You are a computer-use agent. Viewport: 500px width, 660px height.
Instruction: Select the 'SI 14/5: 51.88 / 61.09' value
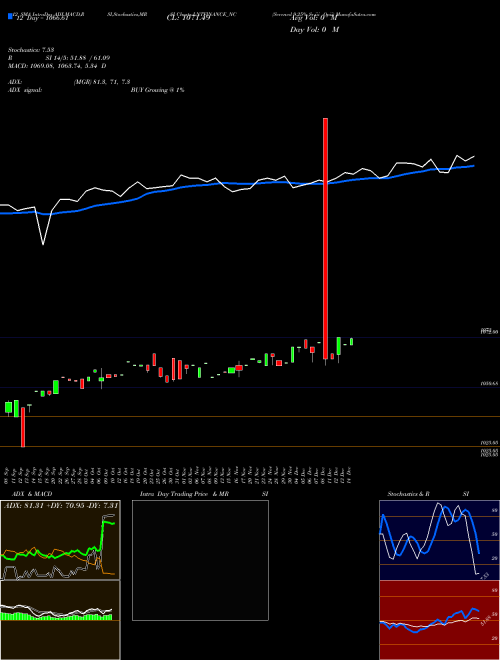pos(78,58)
